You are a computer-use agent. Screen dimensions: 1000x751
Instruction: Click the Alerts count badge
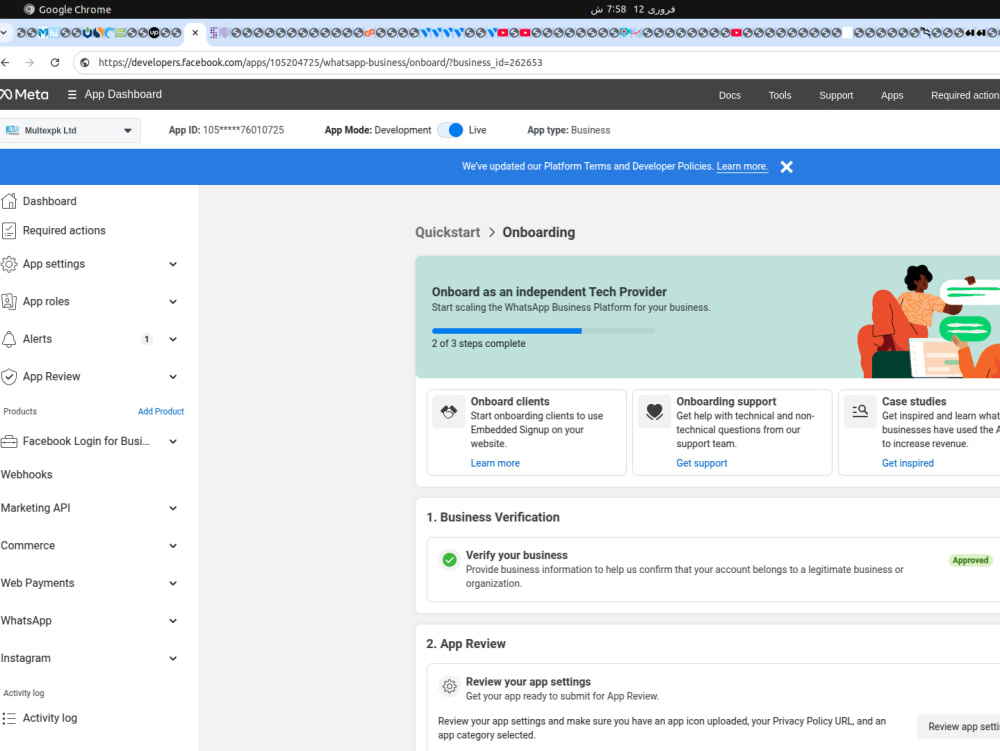[x=147, y=339]
